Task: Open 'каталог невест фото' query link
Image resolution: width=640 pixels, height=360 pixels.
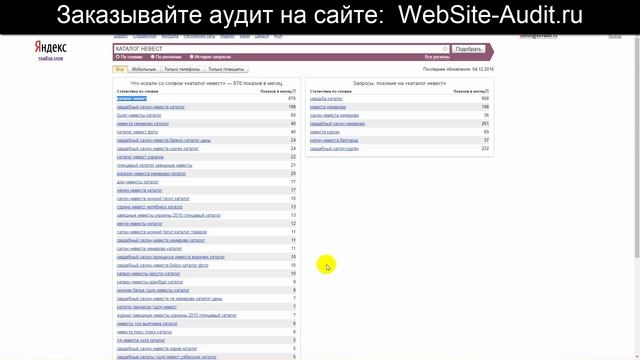Action: coord(137,132)
